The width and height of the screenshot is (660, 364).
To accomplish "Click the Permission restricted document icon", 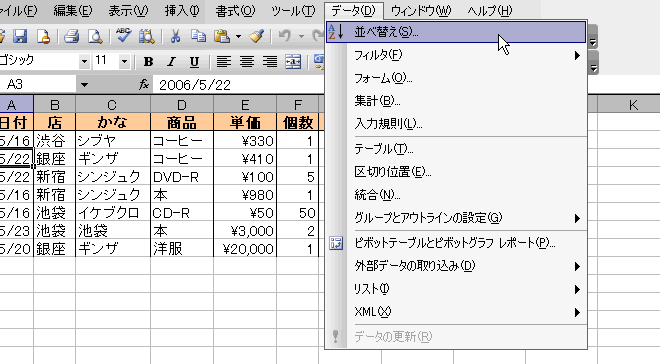I will pyautogui.click(x=43, y=36).
